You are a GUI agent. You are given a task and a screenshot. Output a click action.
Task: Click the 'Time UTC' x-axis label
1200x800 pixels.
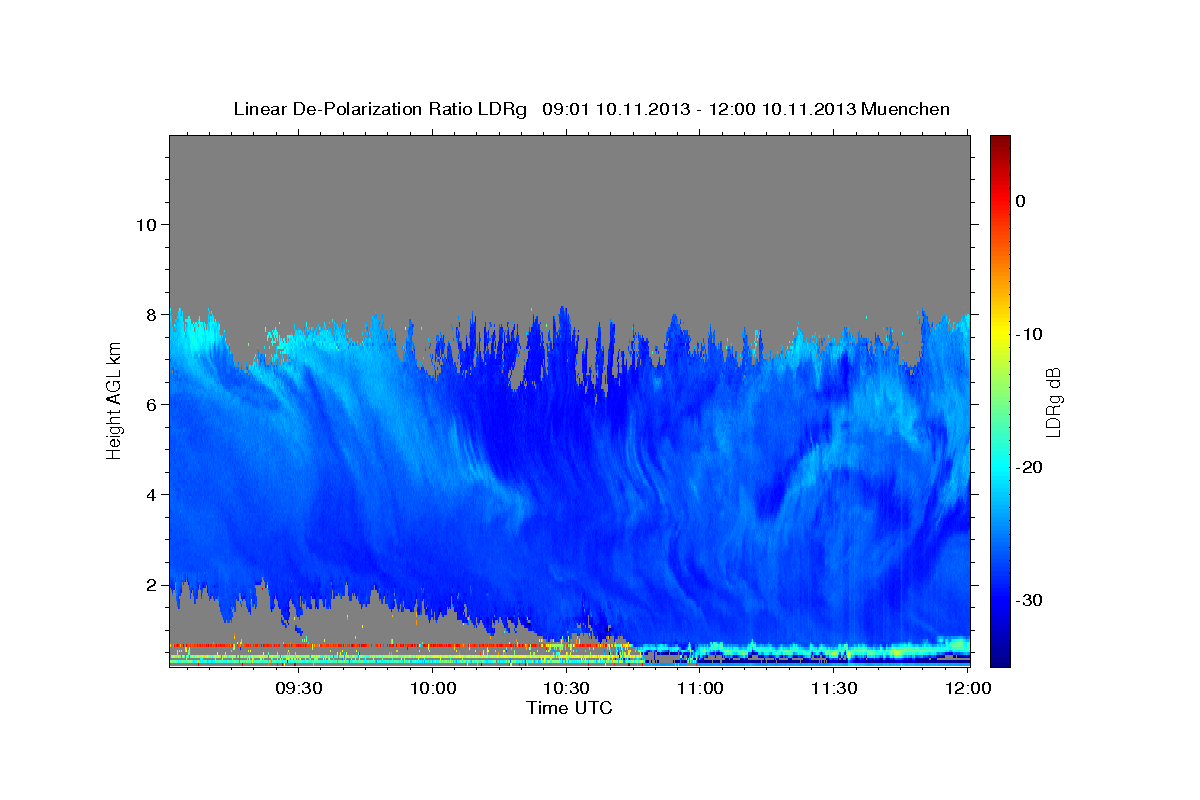569,708
